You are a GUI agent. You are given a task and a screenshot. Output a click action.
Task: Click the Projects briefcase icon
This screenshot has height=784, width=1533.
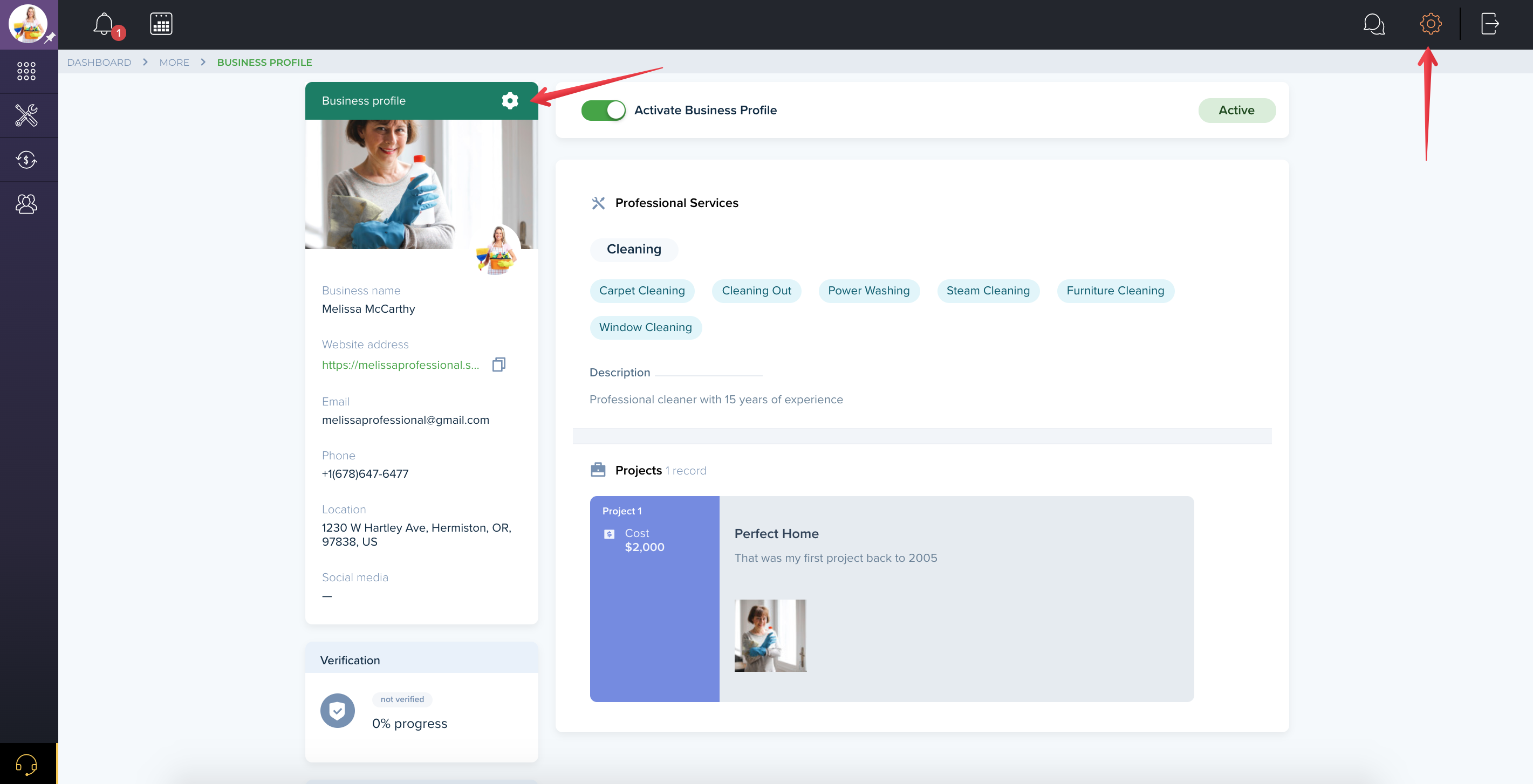(598, 470)
